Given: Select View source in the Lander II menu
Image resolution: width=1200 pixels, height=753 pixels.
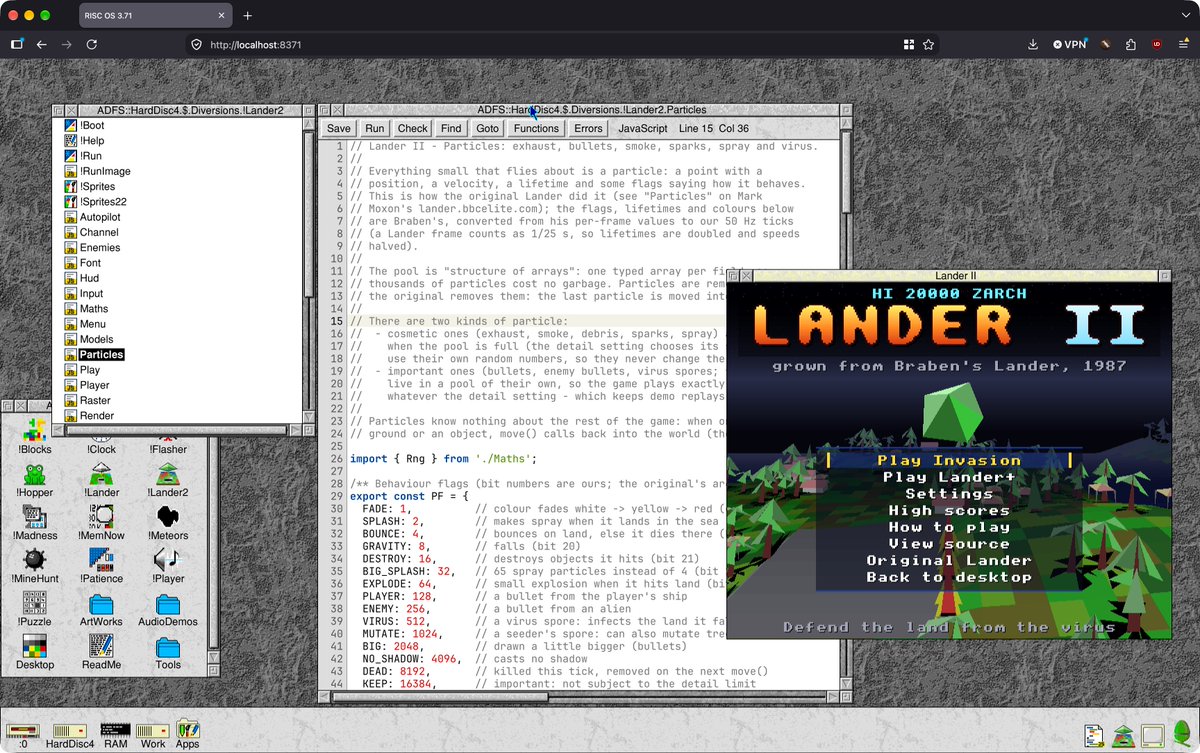Looking at the screenshot, I should 949,543.
